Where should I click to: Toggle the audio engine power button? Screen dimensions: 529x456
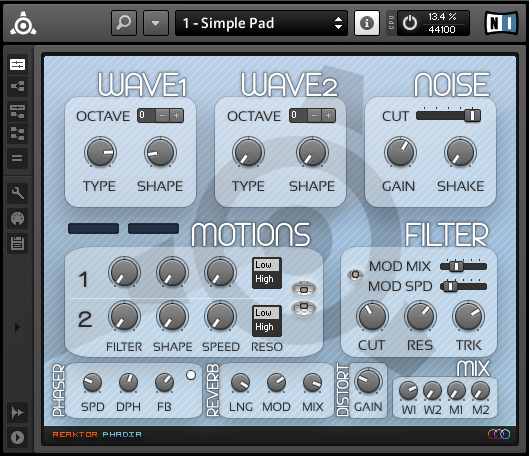coord(410,23)
